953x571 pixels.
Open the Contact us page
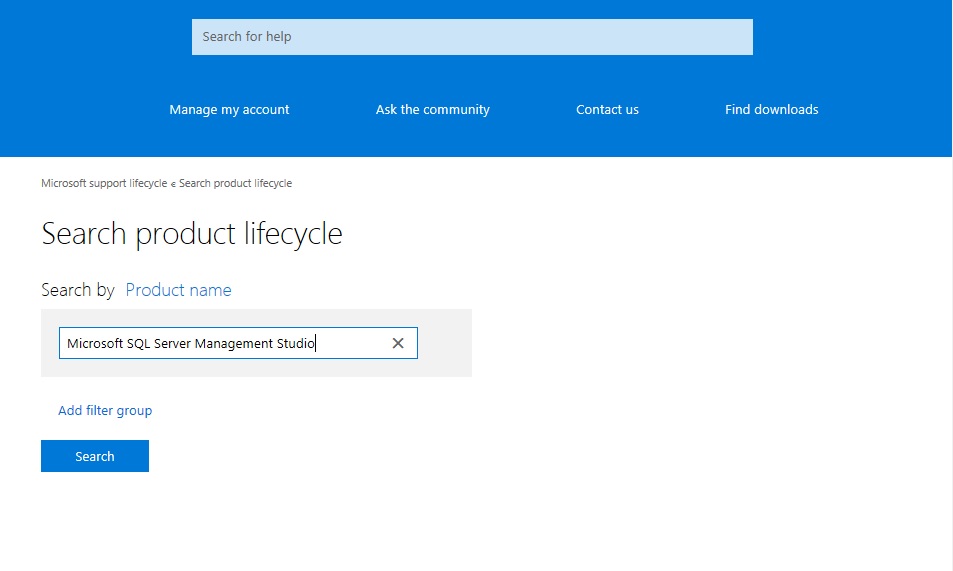click(607, 110)
